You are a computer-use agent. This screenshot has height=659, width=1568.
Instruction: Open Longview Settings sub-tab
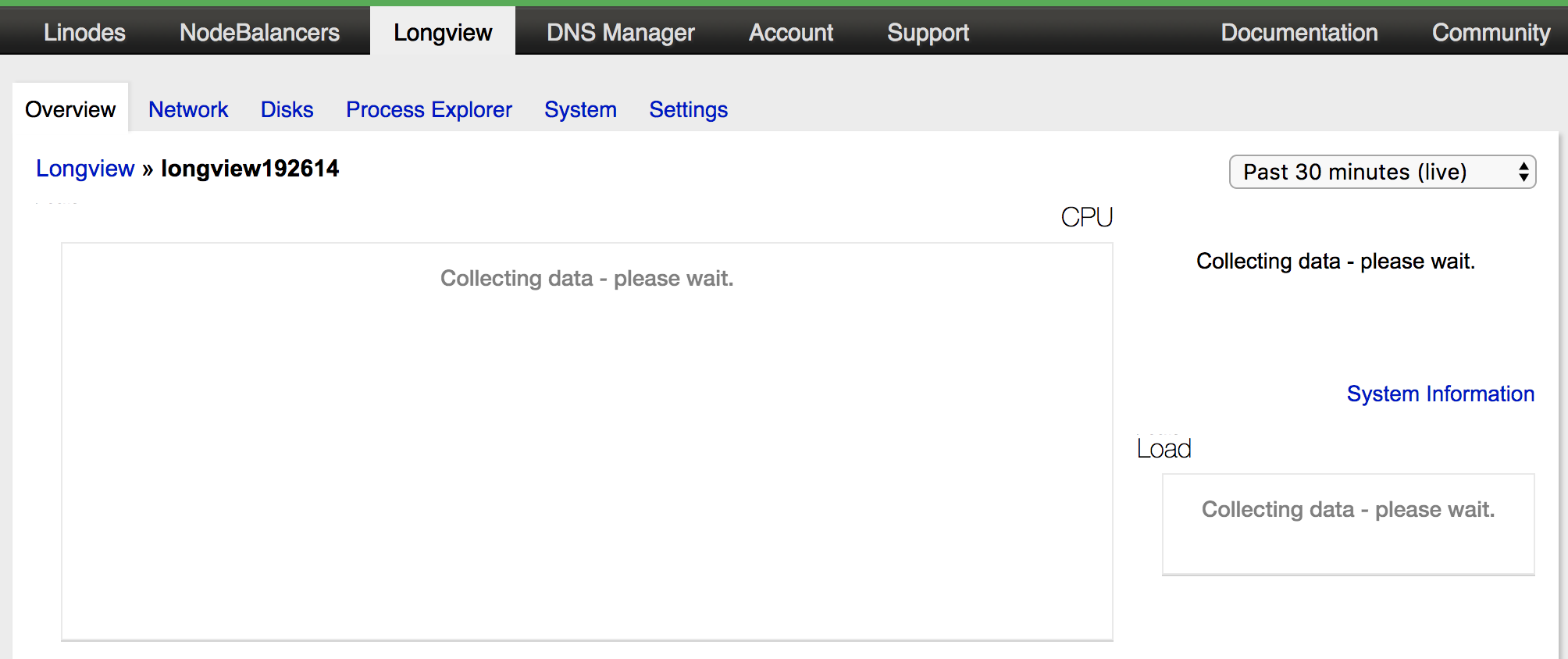point(688,109)
